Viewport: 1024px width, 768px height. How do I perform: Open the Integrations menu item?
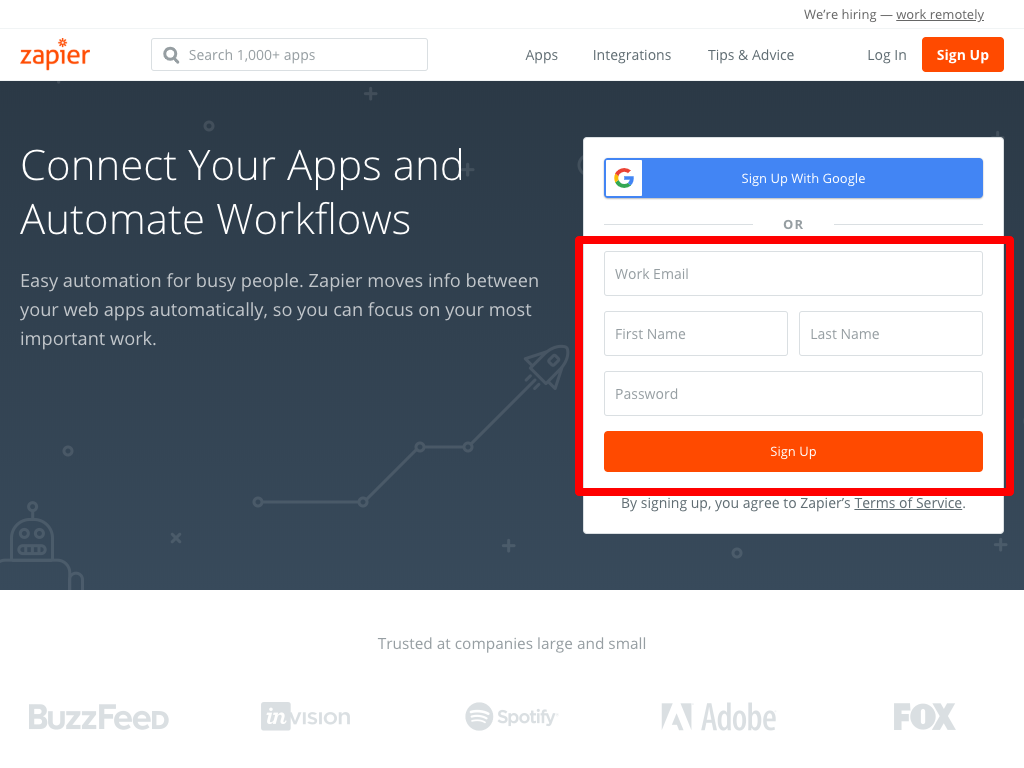click(x=632, y=55)
